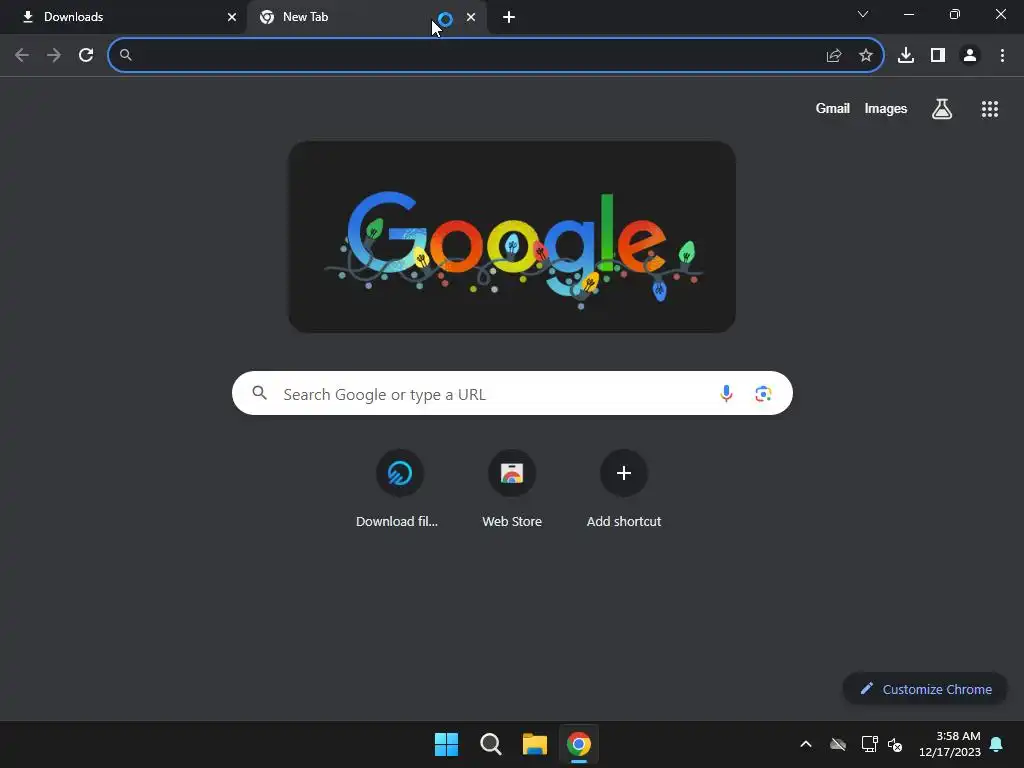Open network status tray icon
Screen dimensions: 1024x768
pos(869,744)
